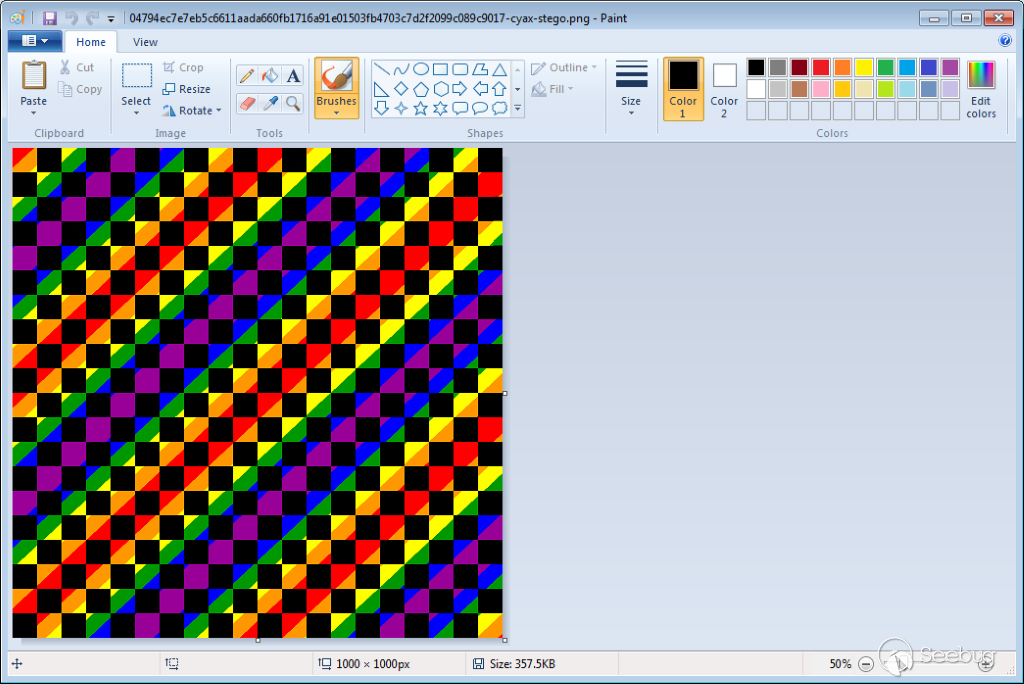Open the Size line thickness dropdown

tap(631, 88)
